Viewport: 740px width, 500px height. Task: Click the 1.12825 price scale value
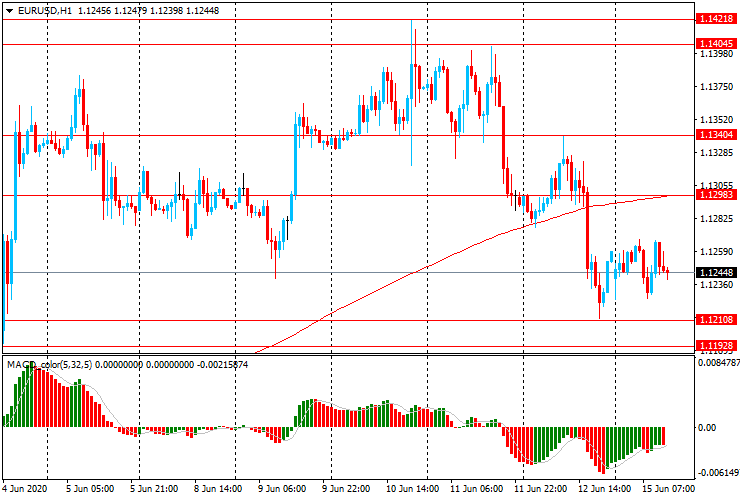pyautogui.click(x=716, y=219)
